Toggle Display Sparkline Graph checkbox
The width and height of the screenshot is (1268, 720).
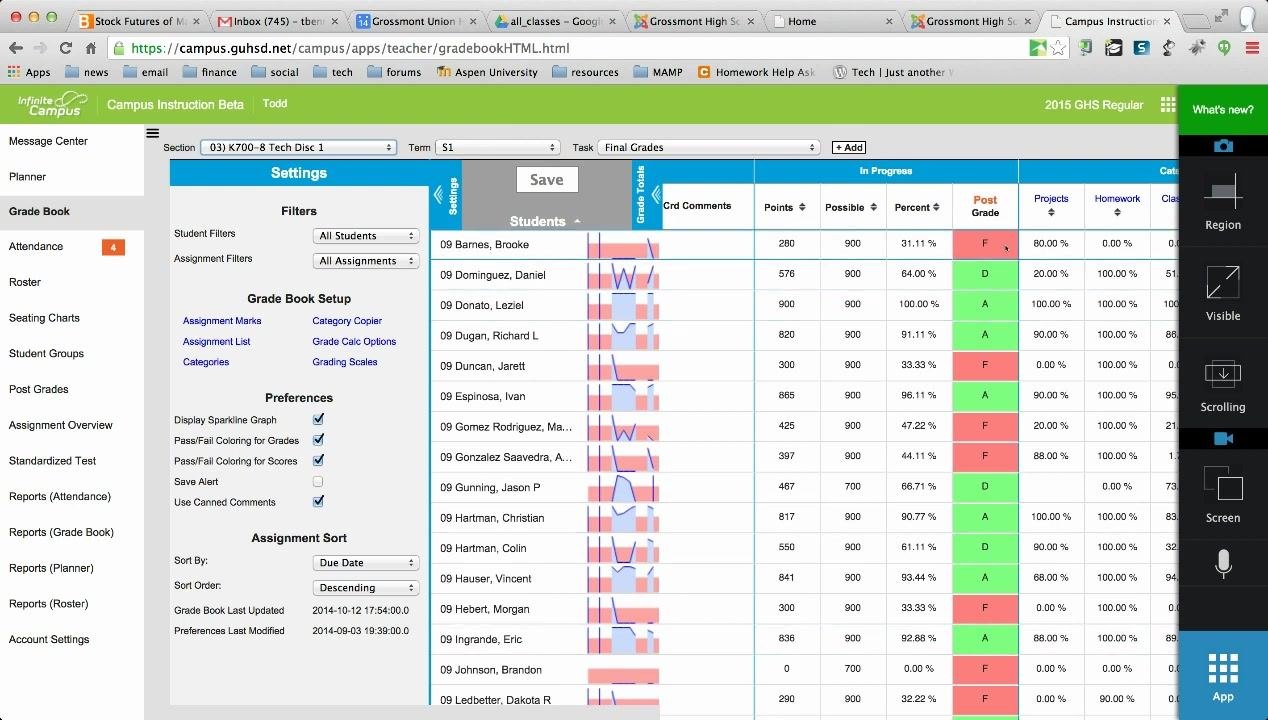318,420
